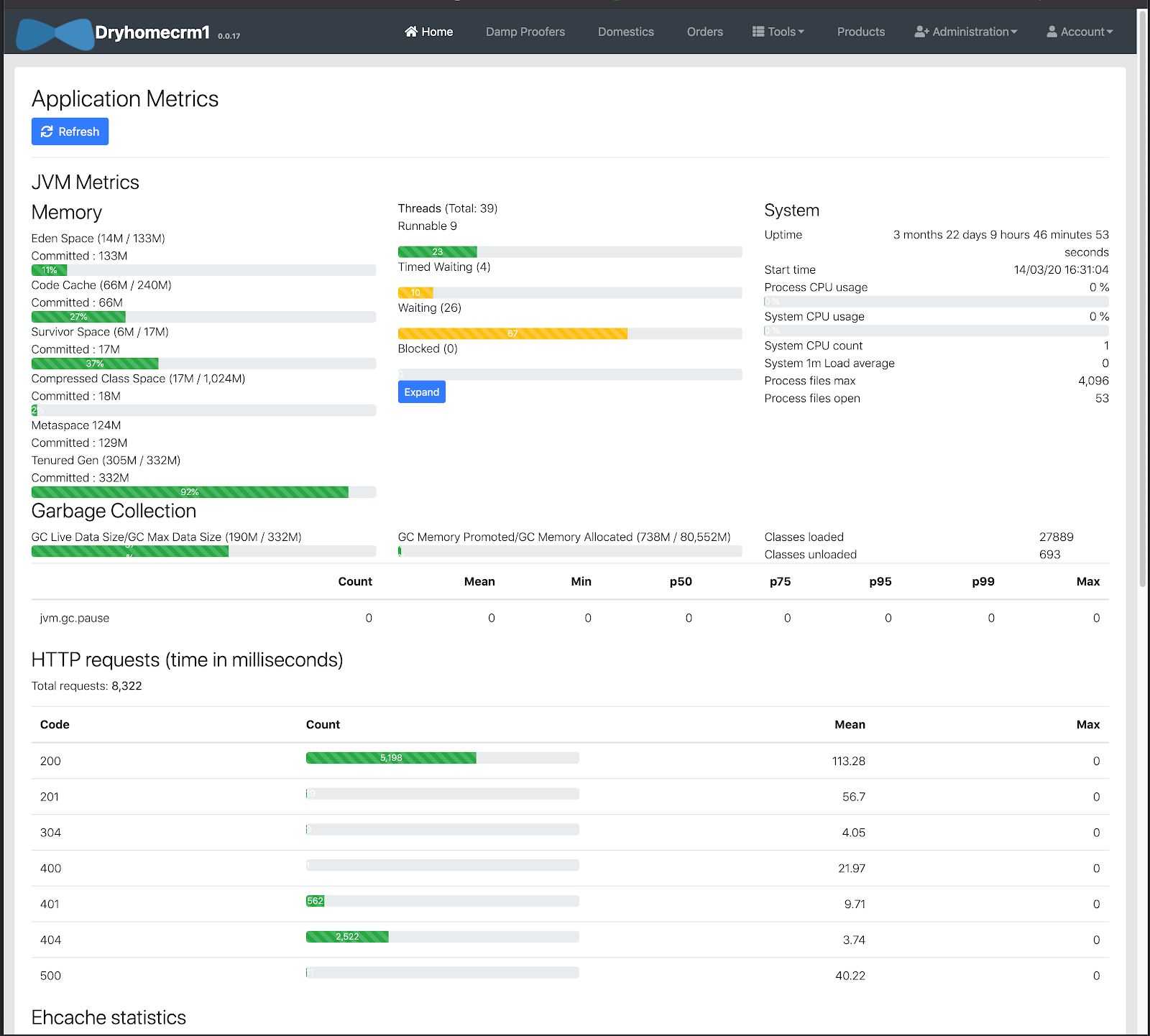1150x1036 pixels.
Task: Click the Home house icon
Action: [411, 32]
